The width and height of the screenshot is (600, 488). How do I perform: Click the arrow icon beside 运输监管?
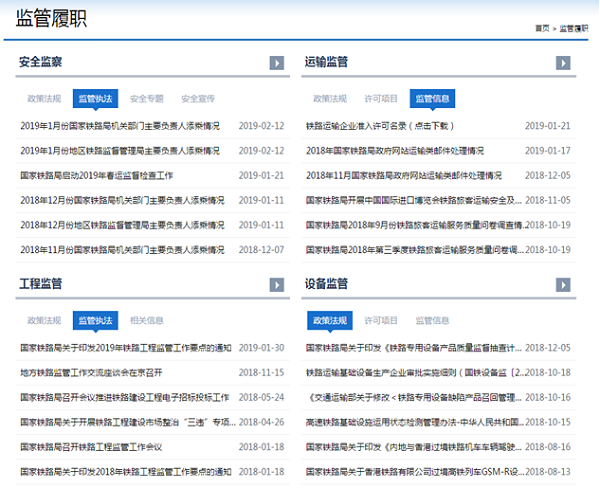click(563, 63)
